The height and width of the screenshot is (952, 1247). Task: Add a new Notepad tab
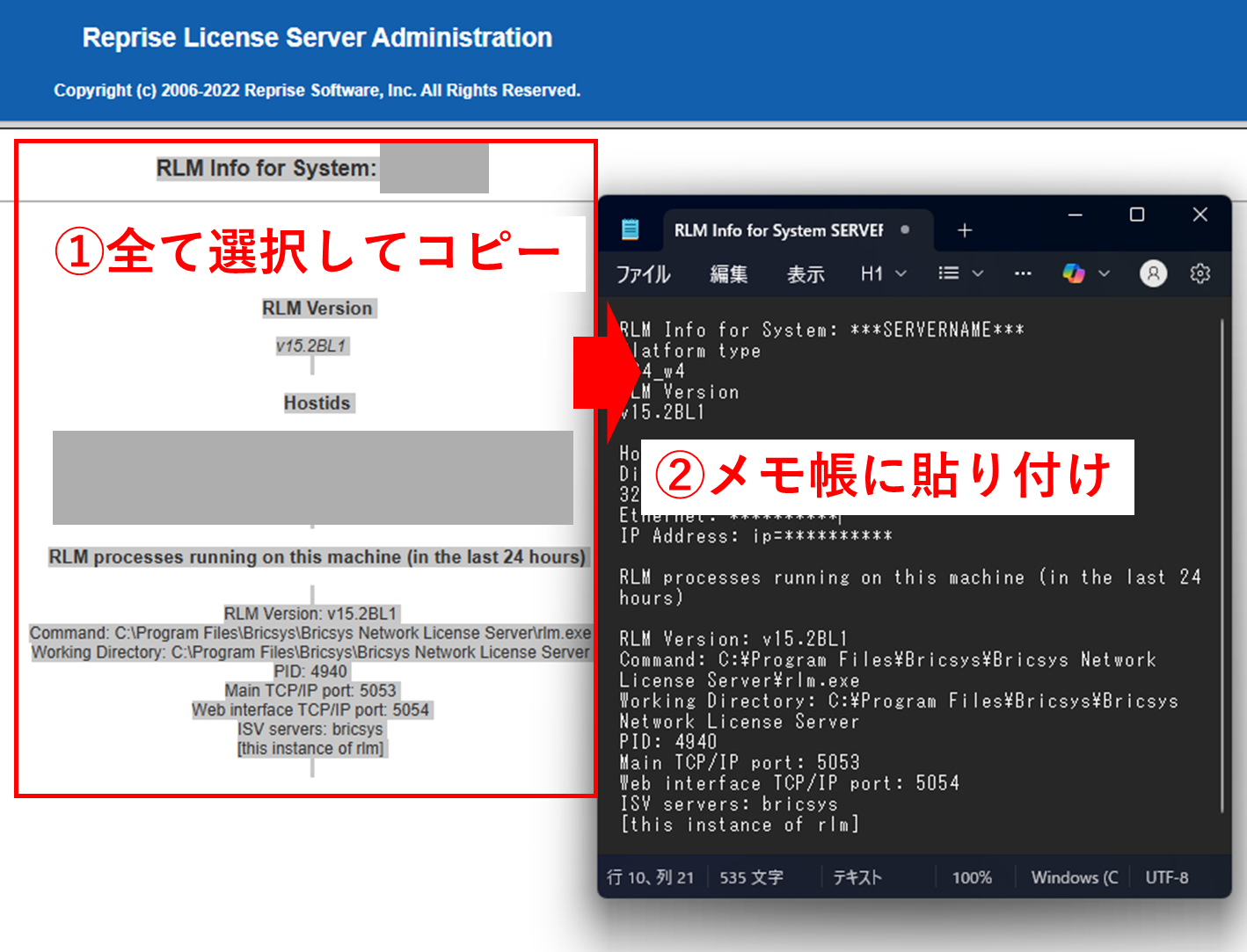[965, 230]
